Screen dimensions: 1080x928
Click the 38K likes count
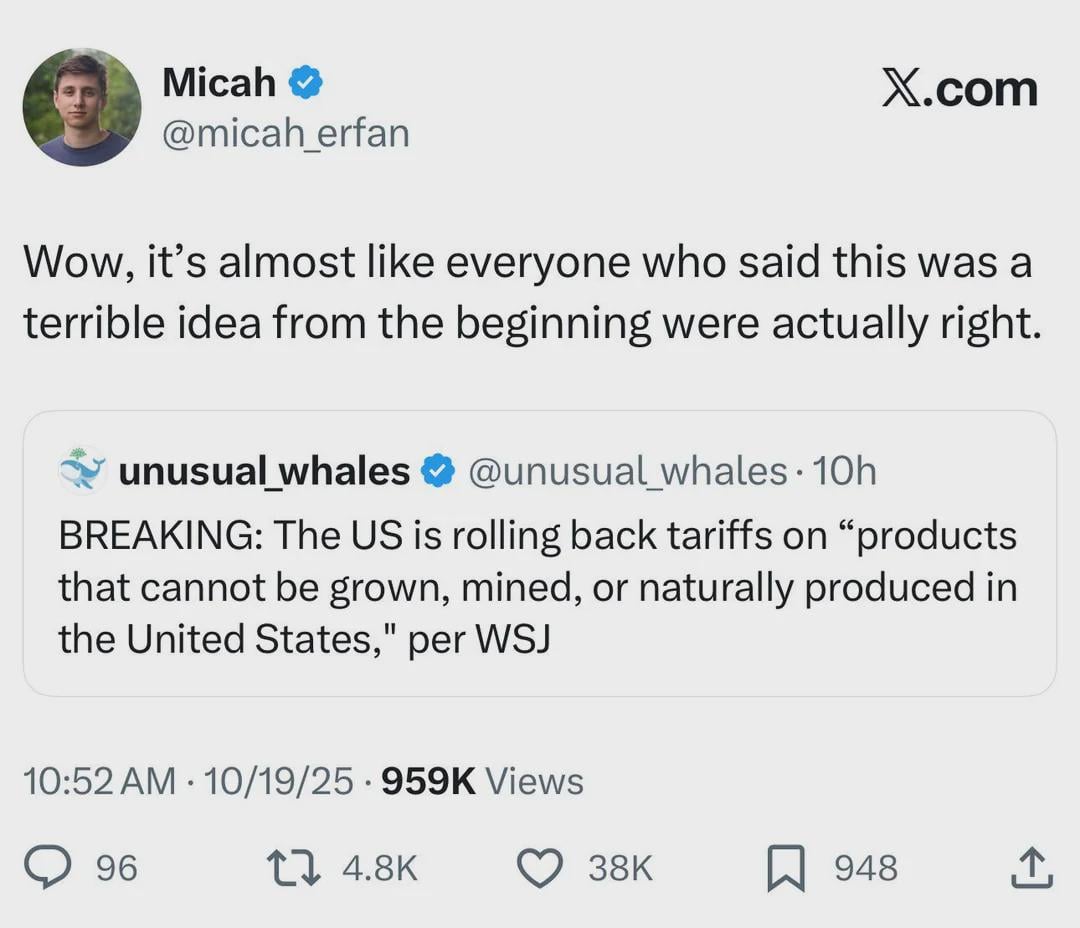point(620,868)
